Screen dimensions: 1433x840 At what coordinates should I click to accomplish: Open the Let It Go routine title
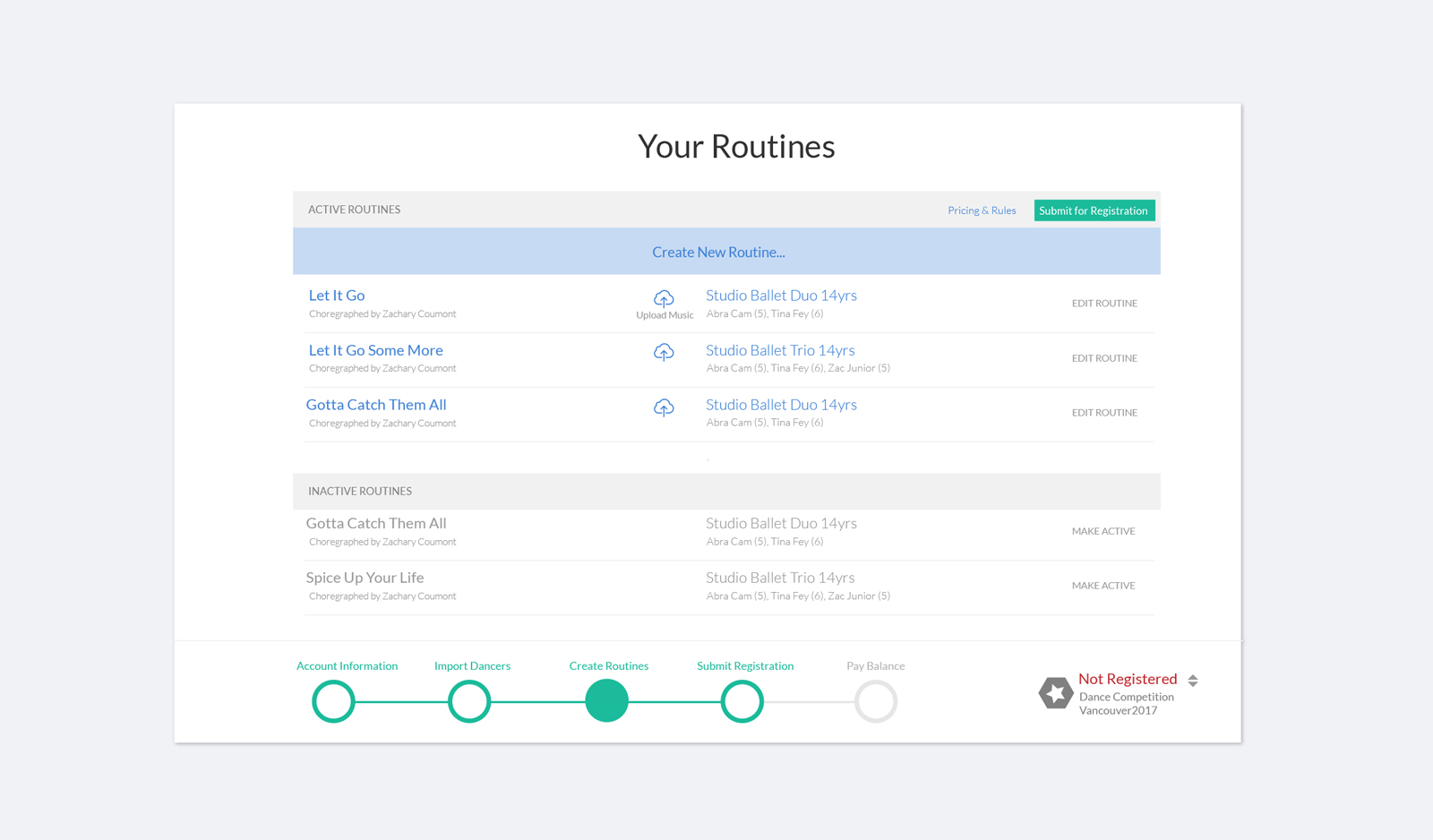(337, 296)
